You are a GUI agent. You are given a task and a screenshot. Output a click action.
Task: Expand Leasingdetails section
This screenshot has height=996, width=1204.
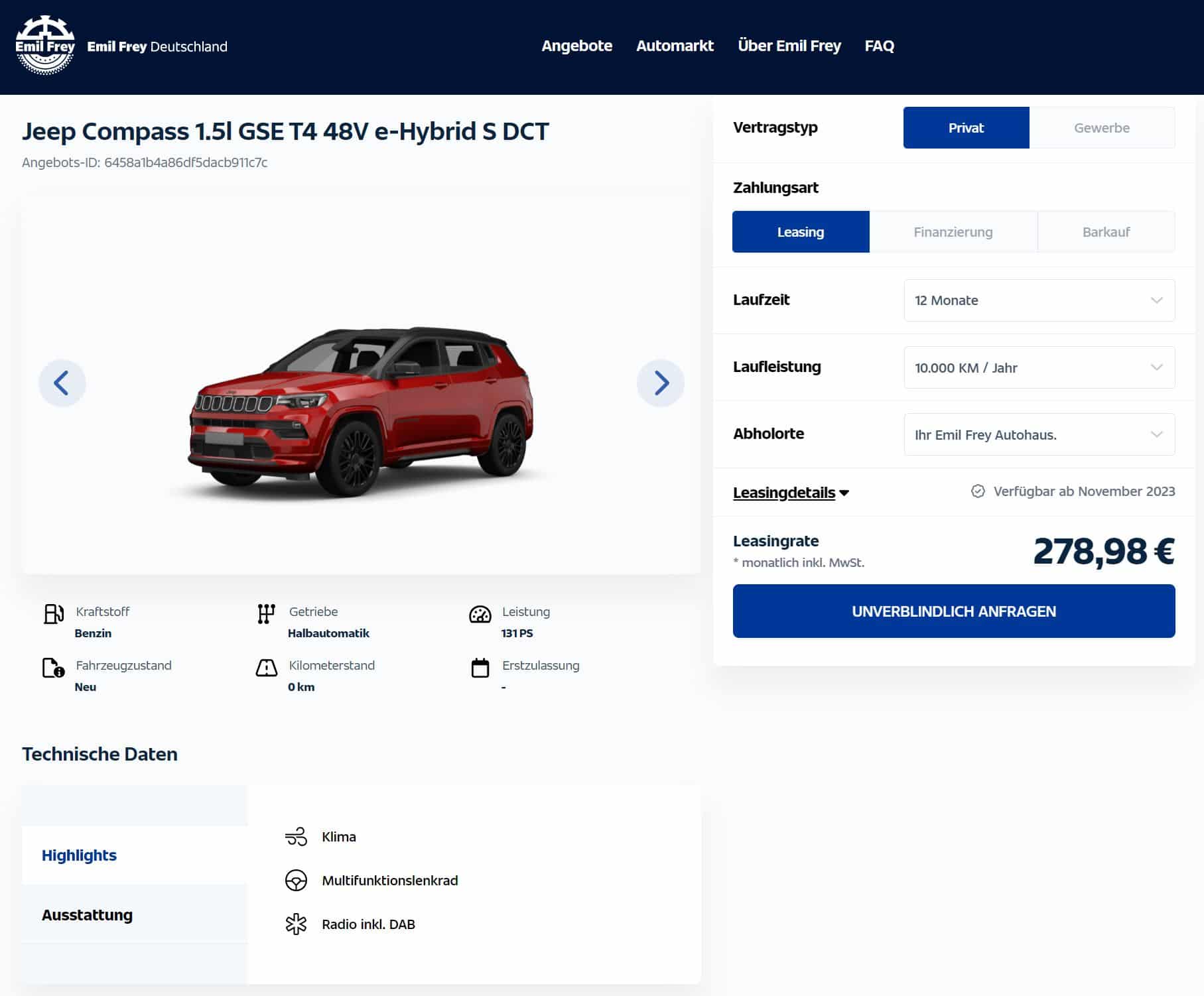pyautogui.click(x=791, y=493)
